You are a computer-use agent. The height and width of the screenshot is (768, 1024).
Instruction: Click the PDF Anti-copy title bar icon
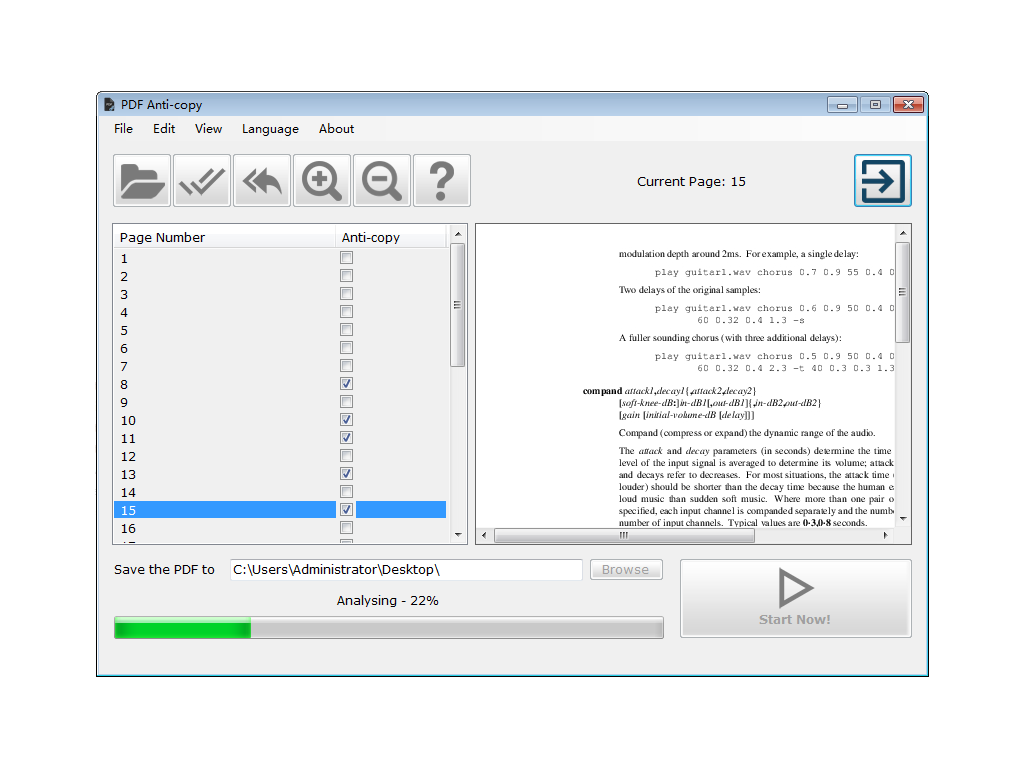(x=109, y=104)
